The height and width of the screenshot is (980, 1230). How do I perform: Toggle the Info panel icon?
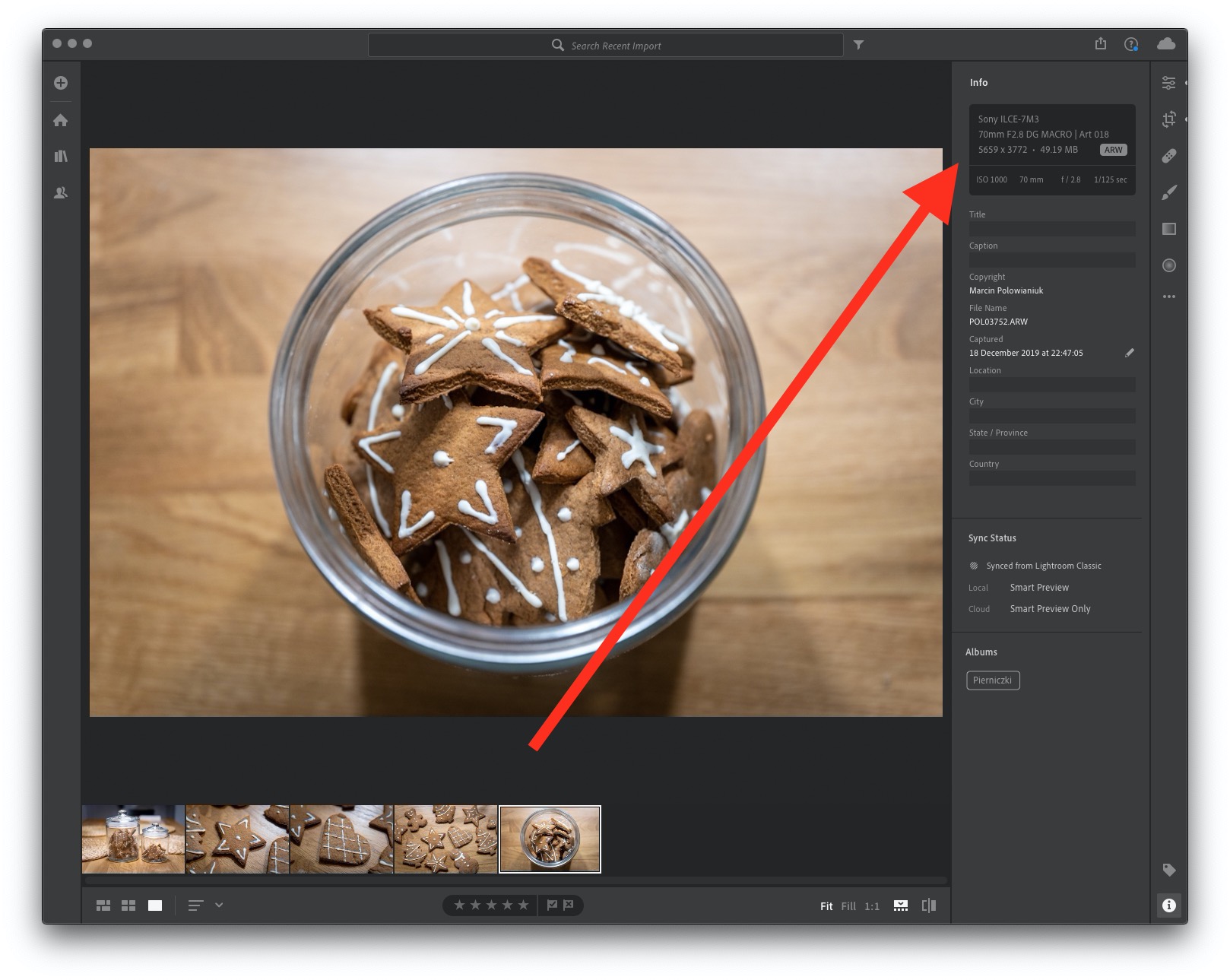point(1169,905)
